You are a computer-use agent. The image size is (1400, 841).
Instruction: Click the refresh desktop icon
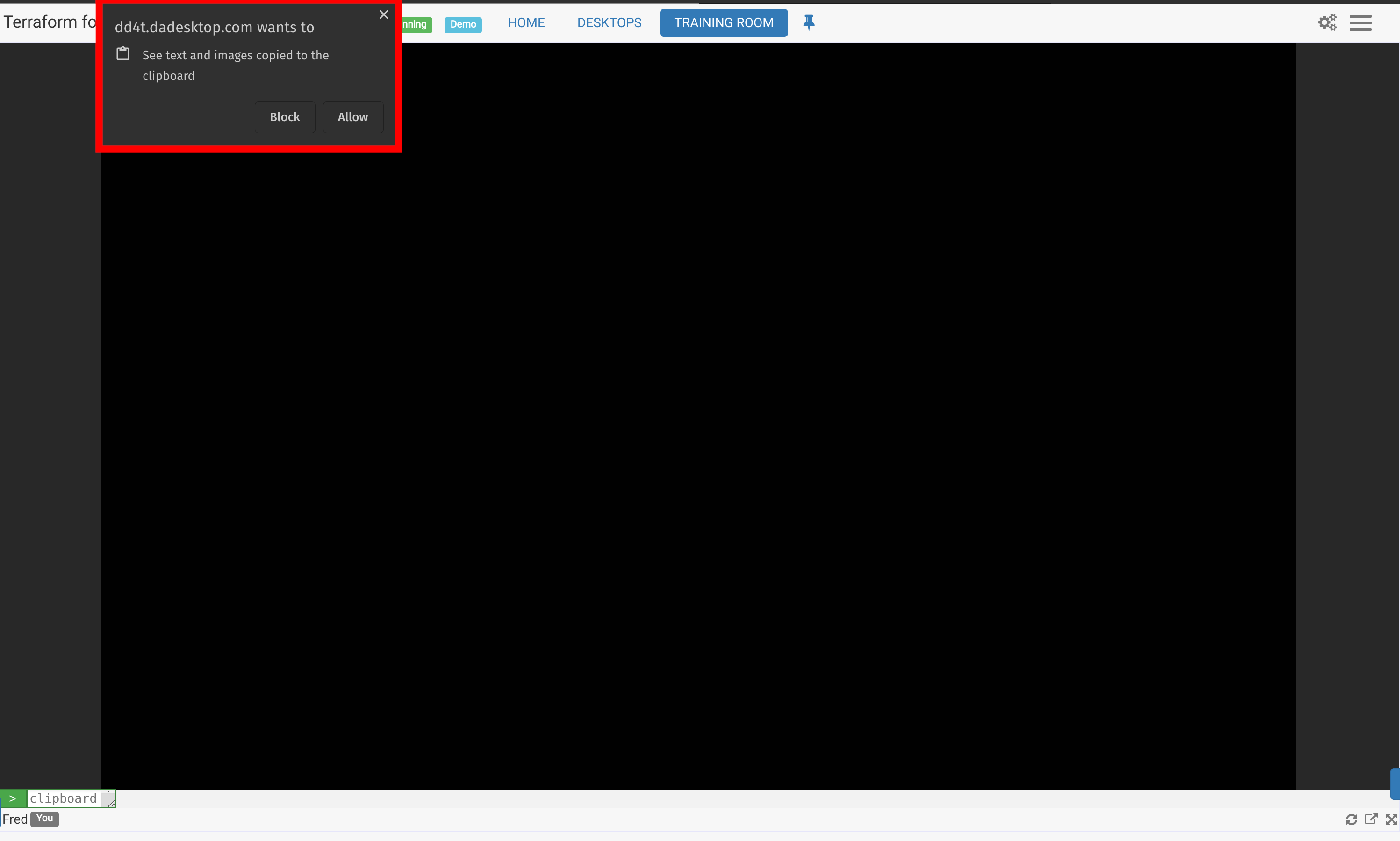pyautogui.click(x=1351, y=819)
